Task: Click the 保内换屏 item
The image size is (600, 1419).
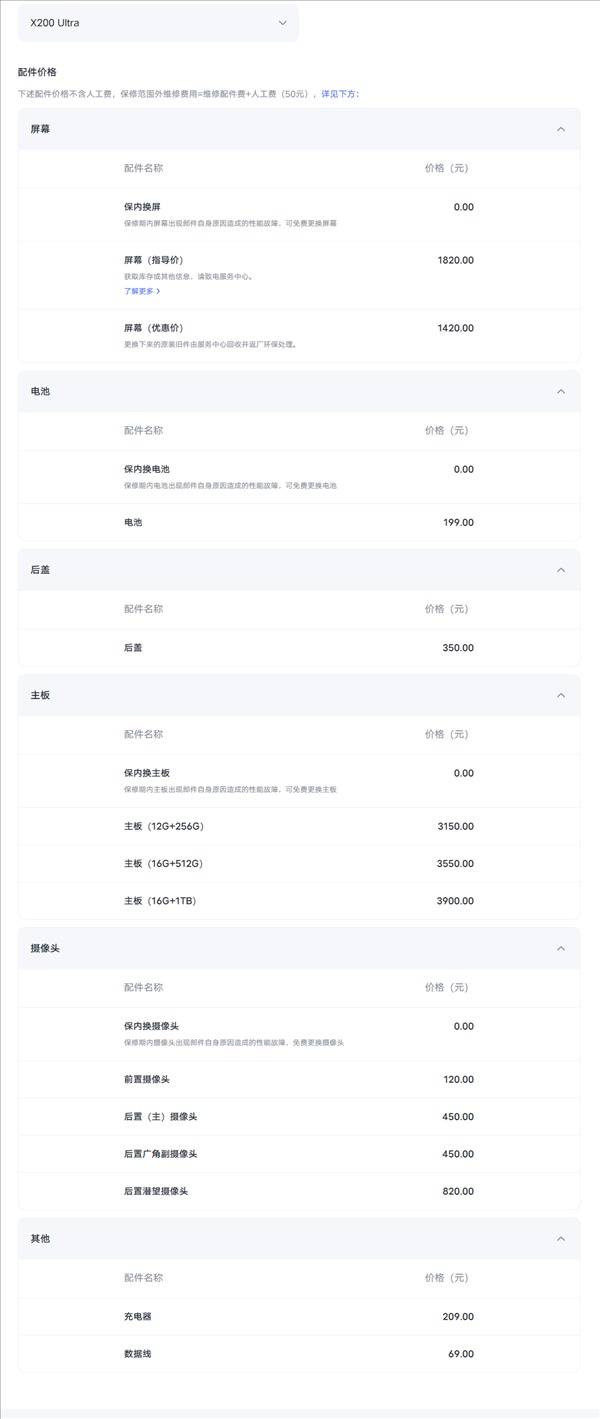Action: [x=142, y=207]
